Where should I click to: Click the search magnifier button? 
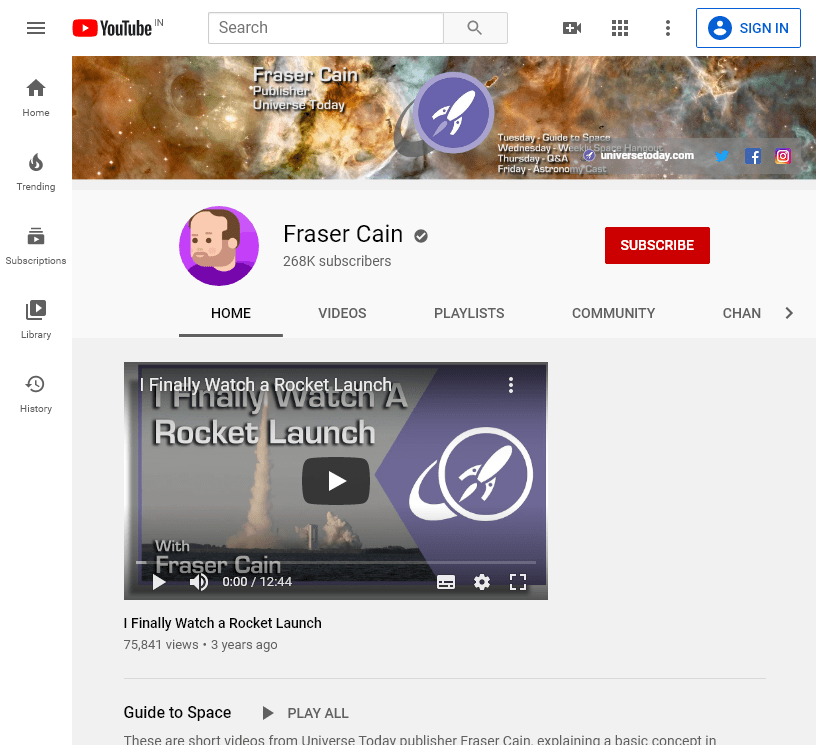click(475, 28)
